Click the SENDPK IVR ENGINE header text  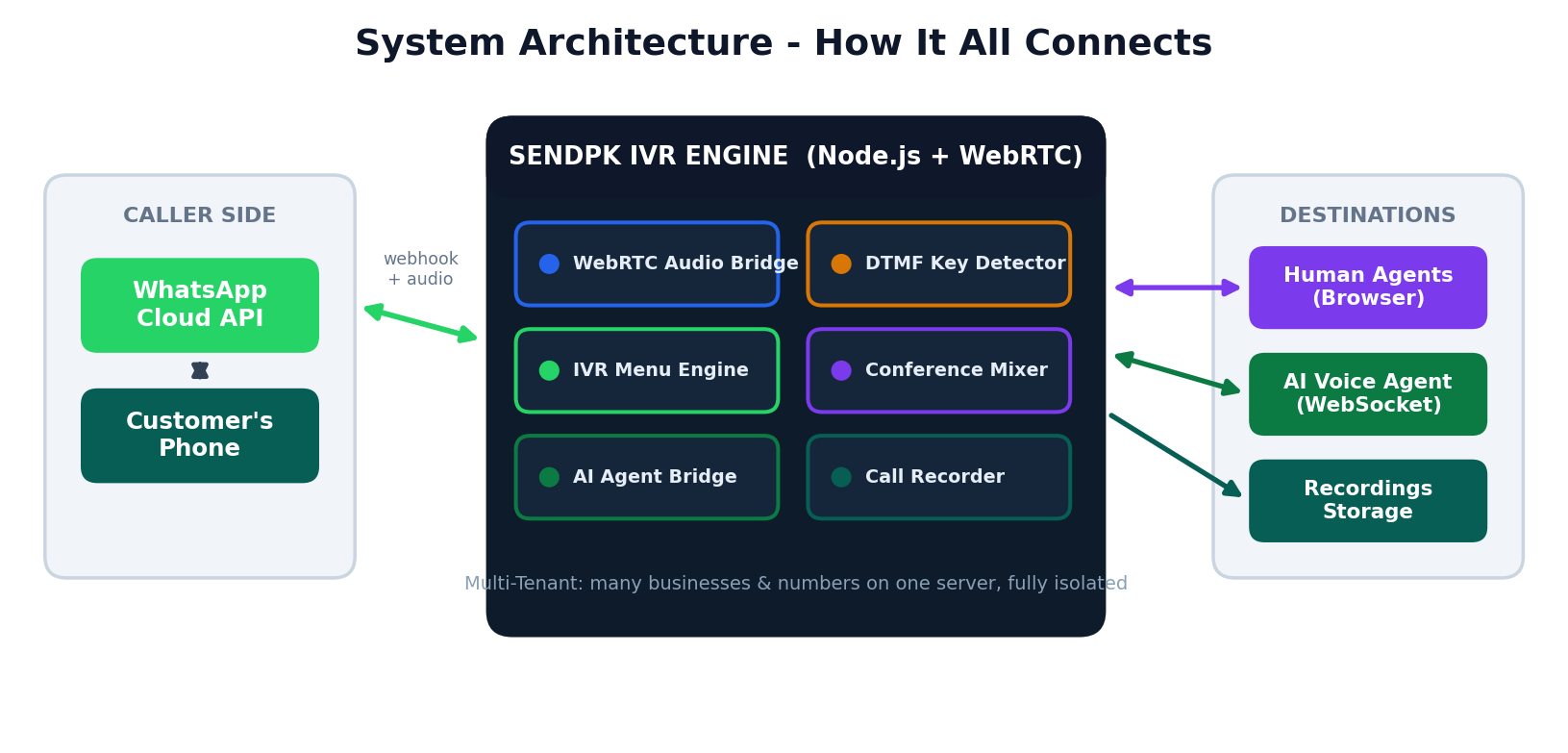(796, 157)
